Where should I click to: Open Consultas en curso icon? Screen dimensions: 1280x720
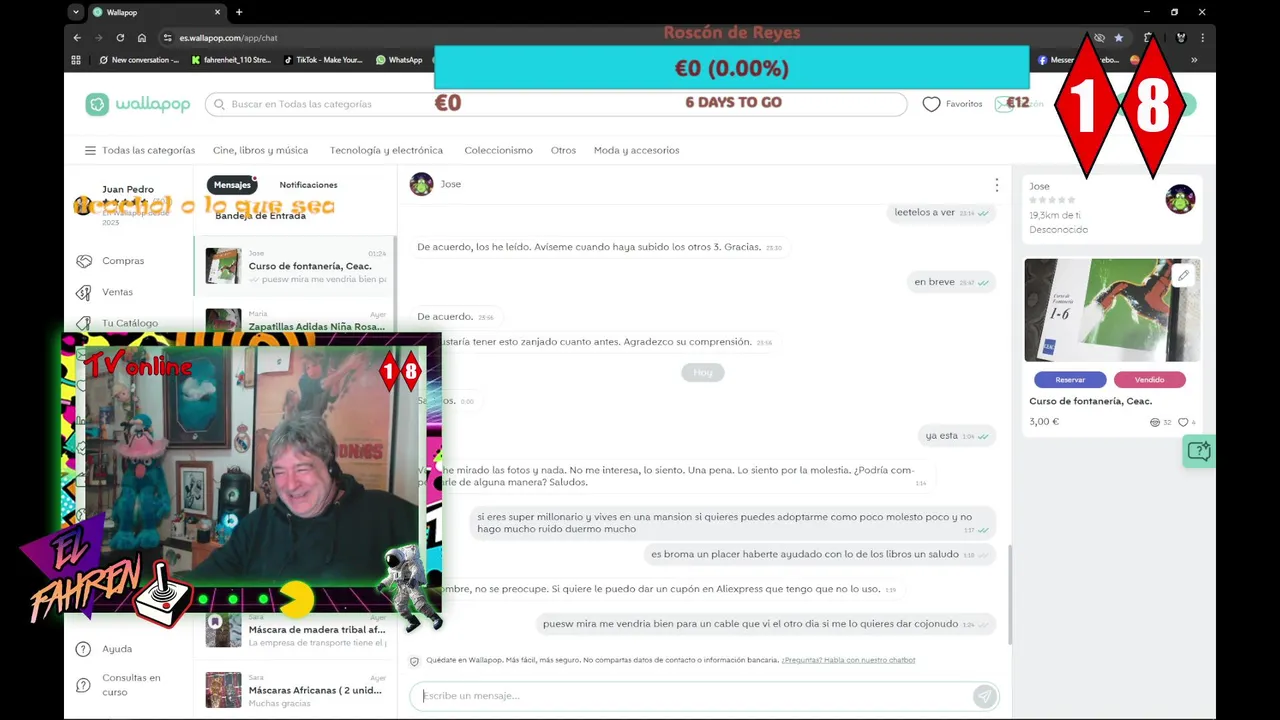pos(84,684)
